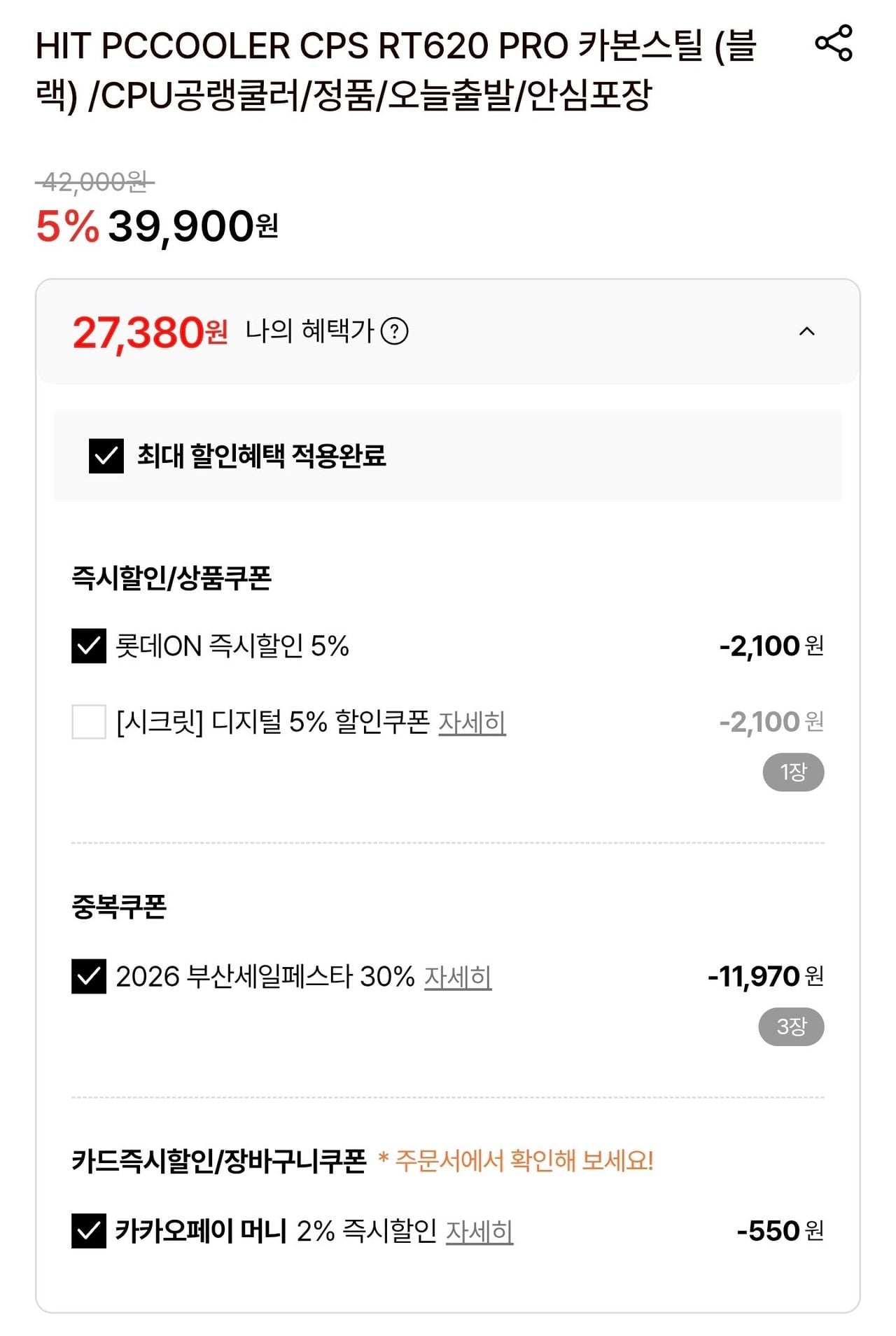Click the 27,380원 benefit price

point(150,333)
